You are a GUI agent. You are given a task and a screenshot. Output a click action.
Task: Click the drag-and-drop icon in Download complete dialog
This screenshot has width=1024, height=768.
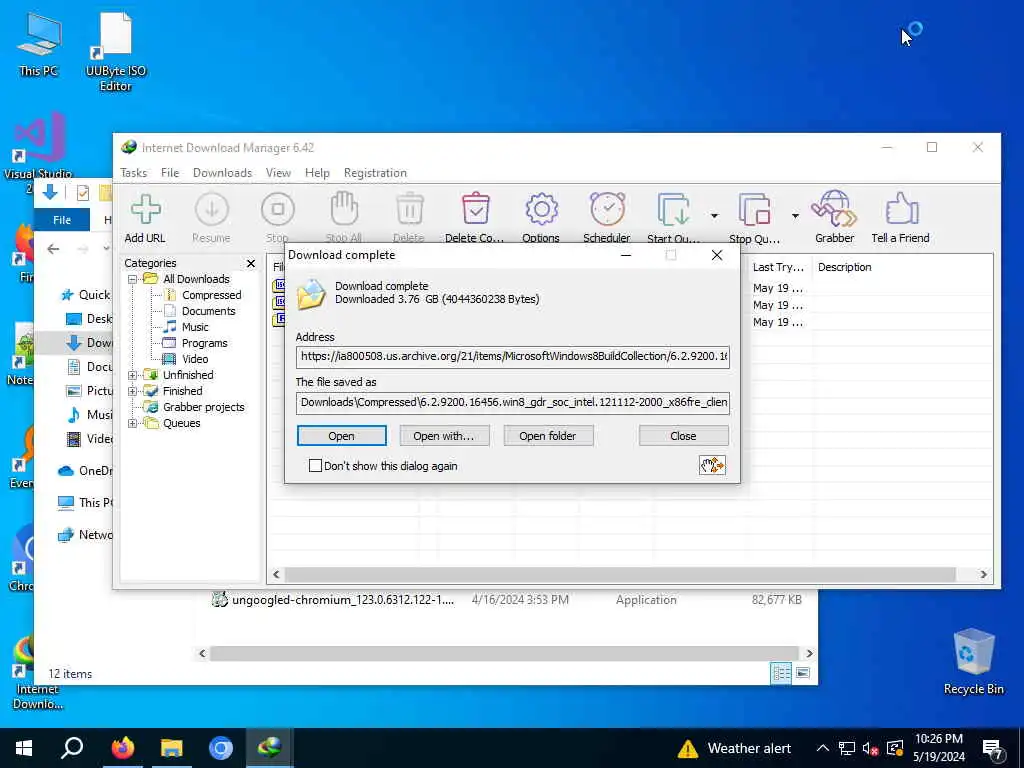click(x=712, y=465)
